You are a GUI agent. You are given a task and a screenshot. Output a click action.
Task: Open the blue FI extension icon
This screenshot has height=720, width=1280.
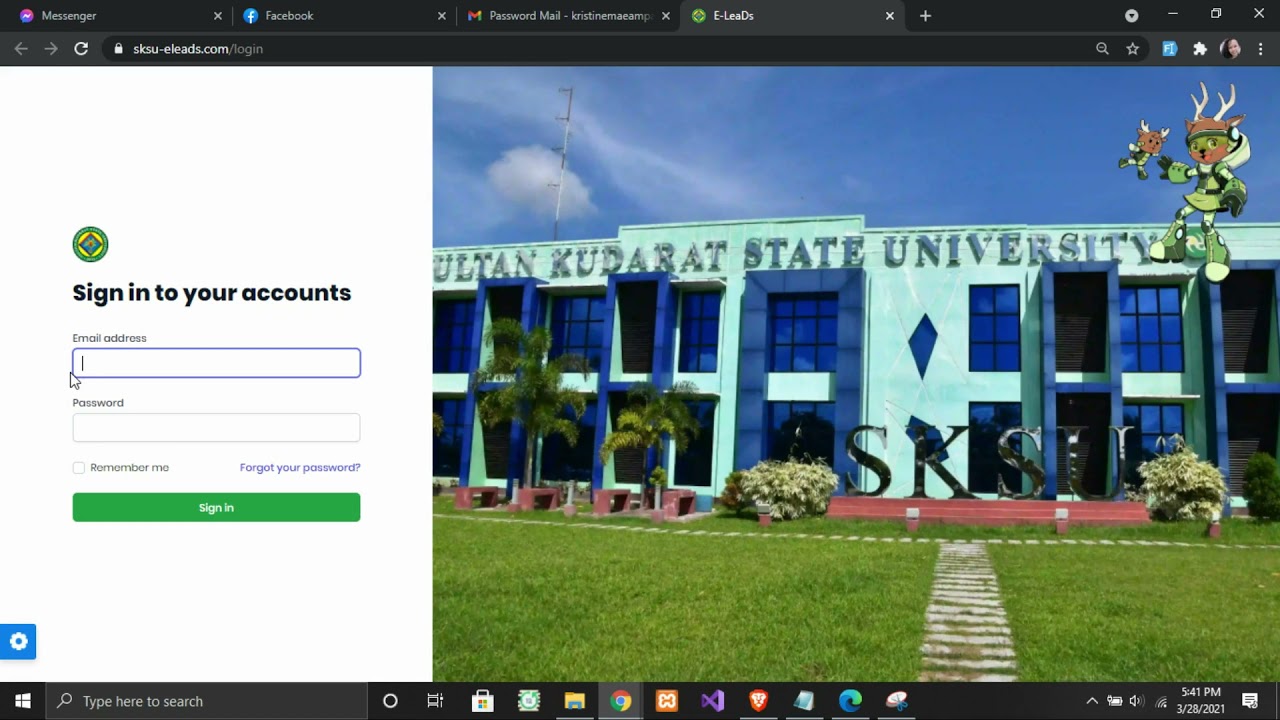[x=1169, y=48]
